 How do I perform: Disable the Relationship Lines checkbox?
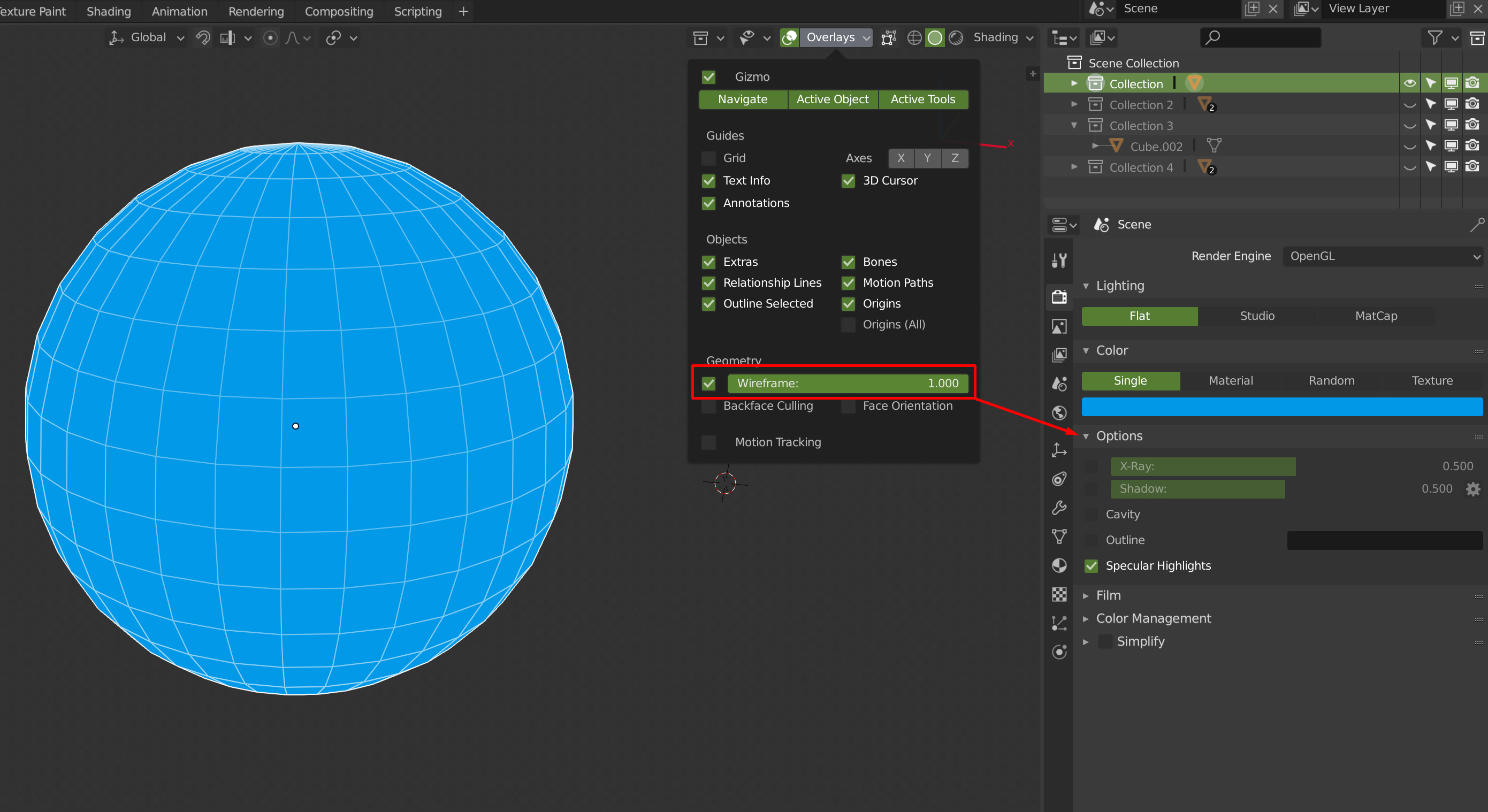click(708, 283)
